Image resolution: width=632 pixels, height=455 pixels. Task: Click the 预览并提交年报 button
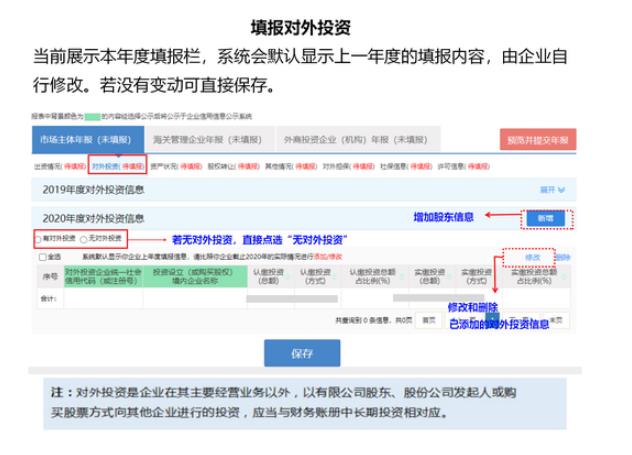(x=537, y=141)
